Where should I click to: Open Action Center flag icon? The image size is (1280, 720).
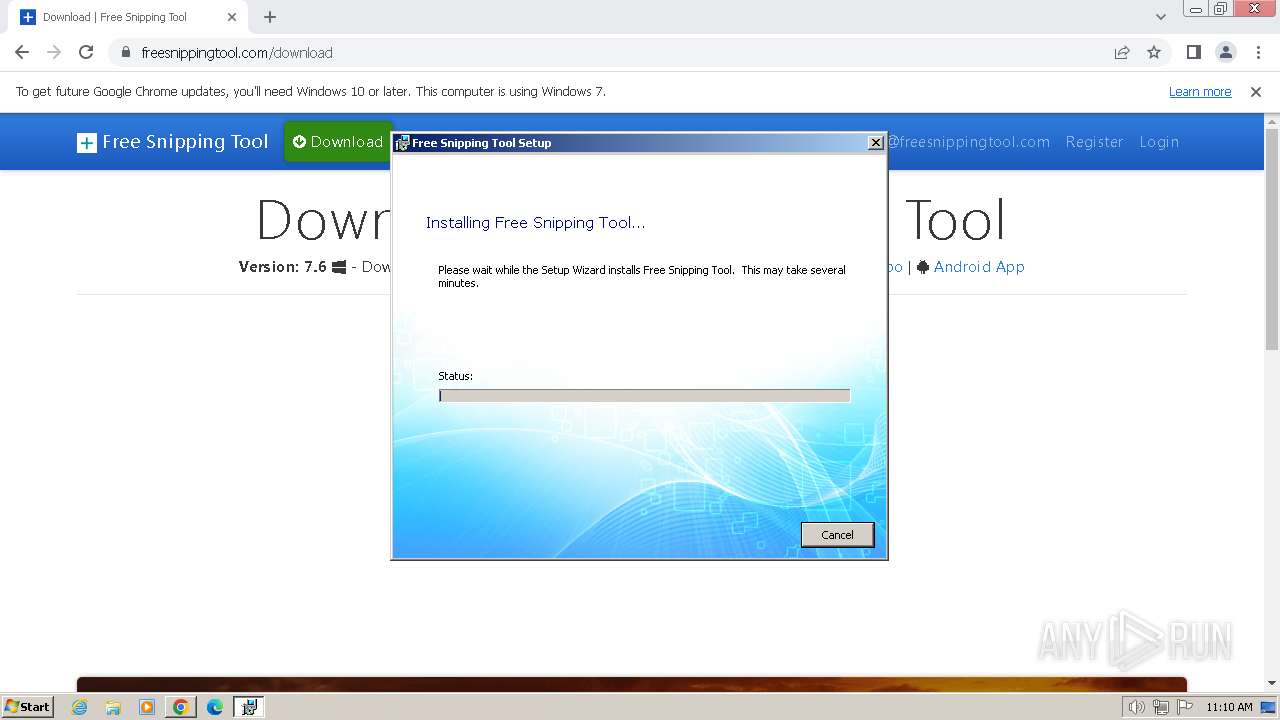pyautogui.click(x=1185, y=707)
